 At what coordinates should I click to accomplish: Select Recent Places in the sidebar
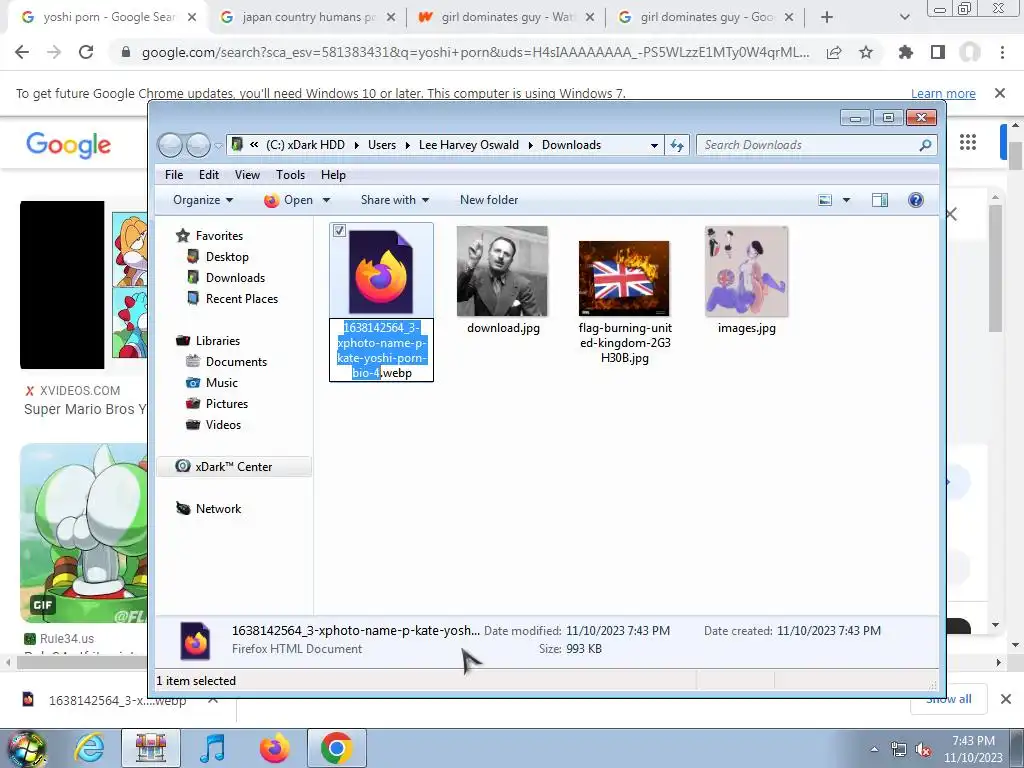241,298
